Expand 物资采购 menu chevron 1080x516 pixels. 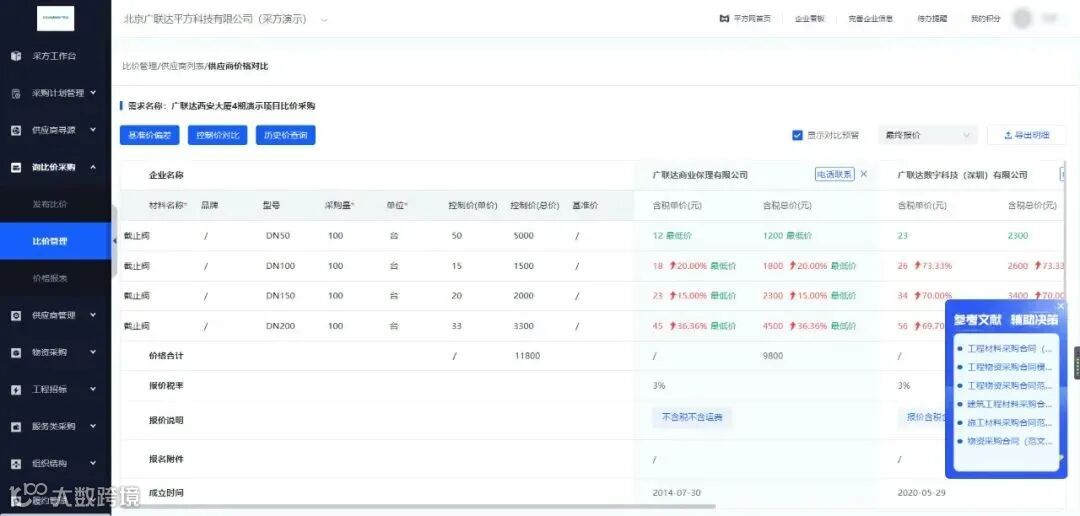[x=94, y=353]
